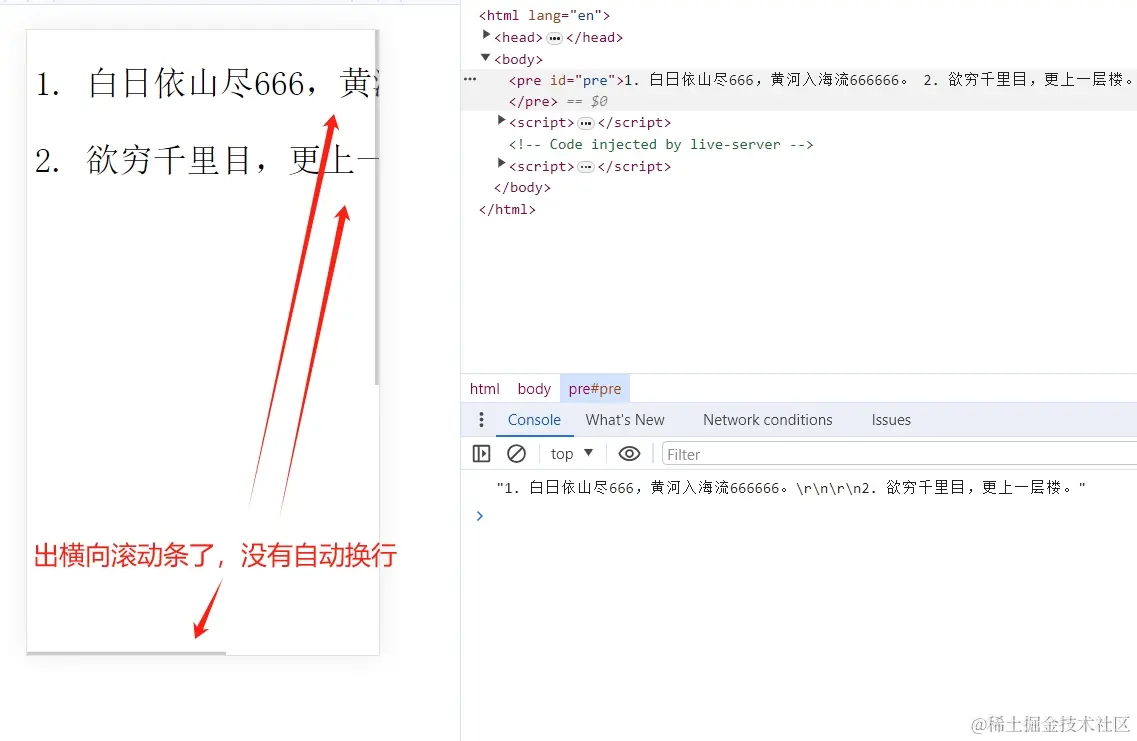
Task: Expand the head element arrow
Action: 487,34
